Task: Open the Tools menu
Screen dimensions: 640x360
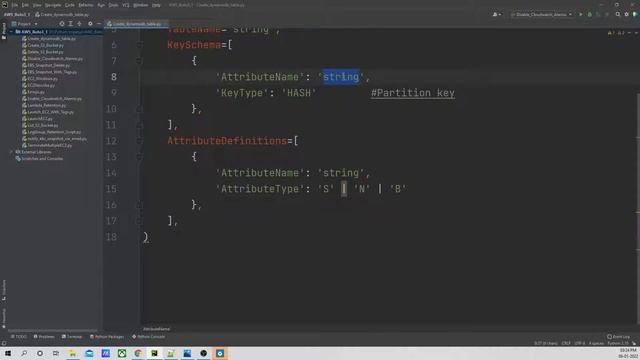Action: tap(113, 5)
